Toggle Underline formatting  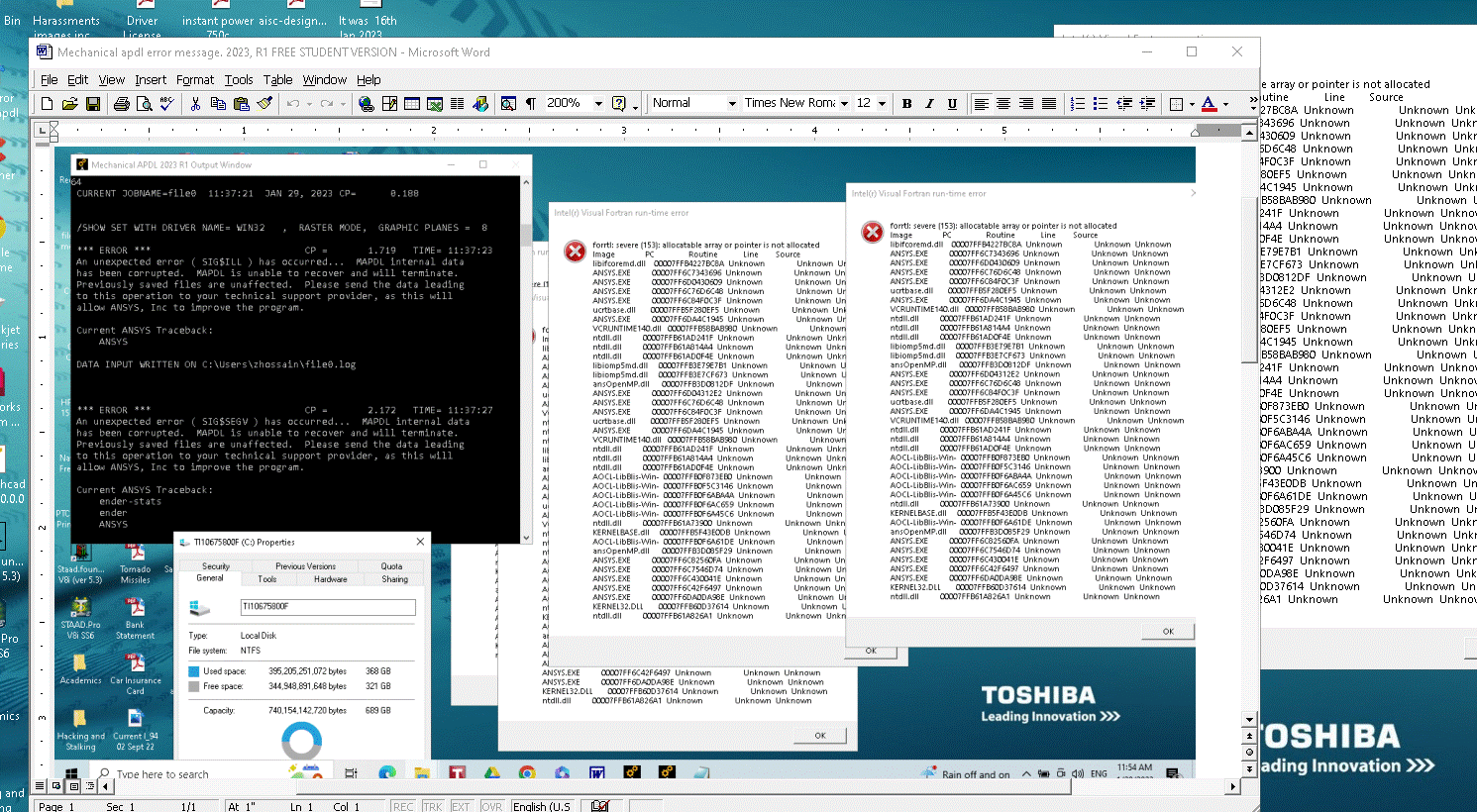952,103
